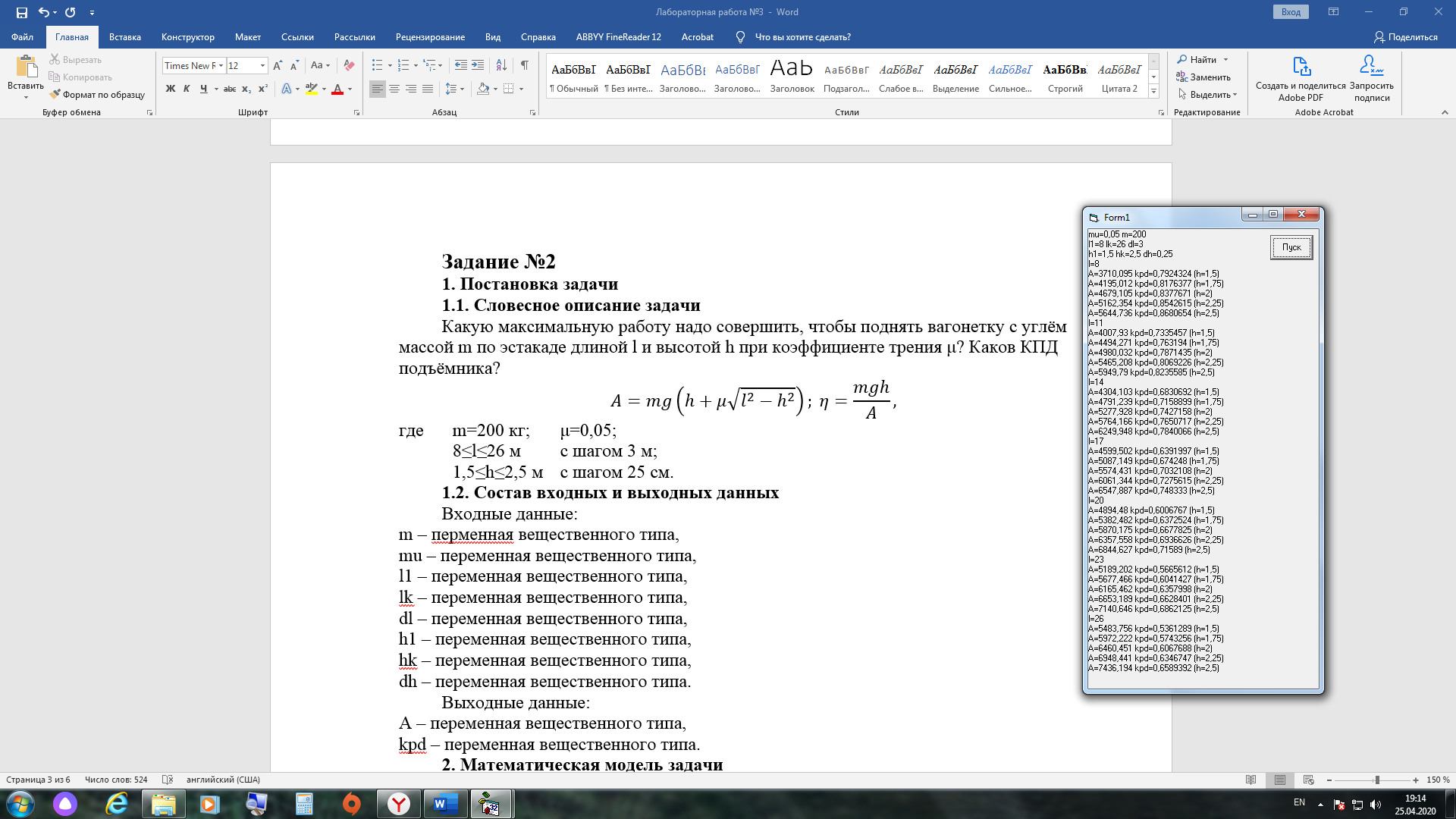The image size is (1456, 819).
Task: Expand the styles gallery
Action: (x=1153, y=91)
